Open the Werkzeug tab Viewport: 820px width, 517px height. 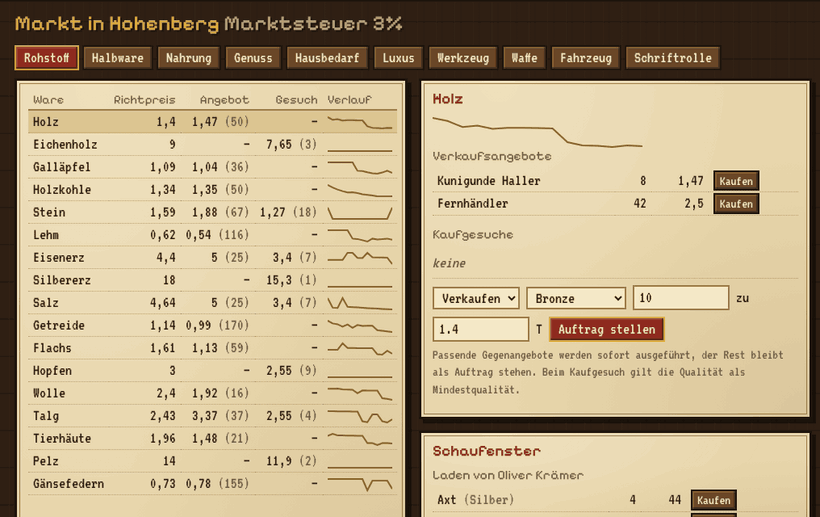pyautogui.click(x=463, y=58)
